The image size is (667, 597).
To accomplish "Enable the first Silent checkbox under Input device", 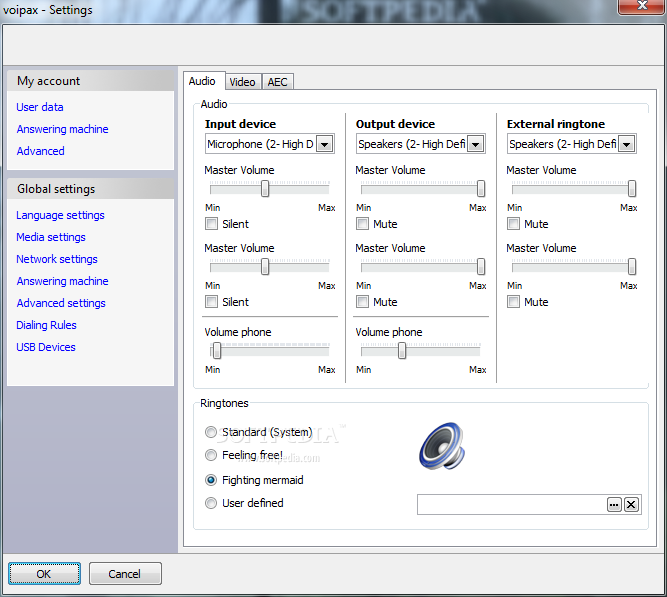I will (x=211, y=224).
